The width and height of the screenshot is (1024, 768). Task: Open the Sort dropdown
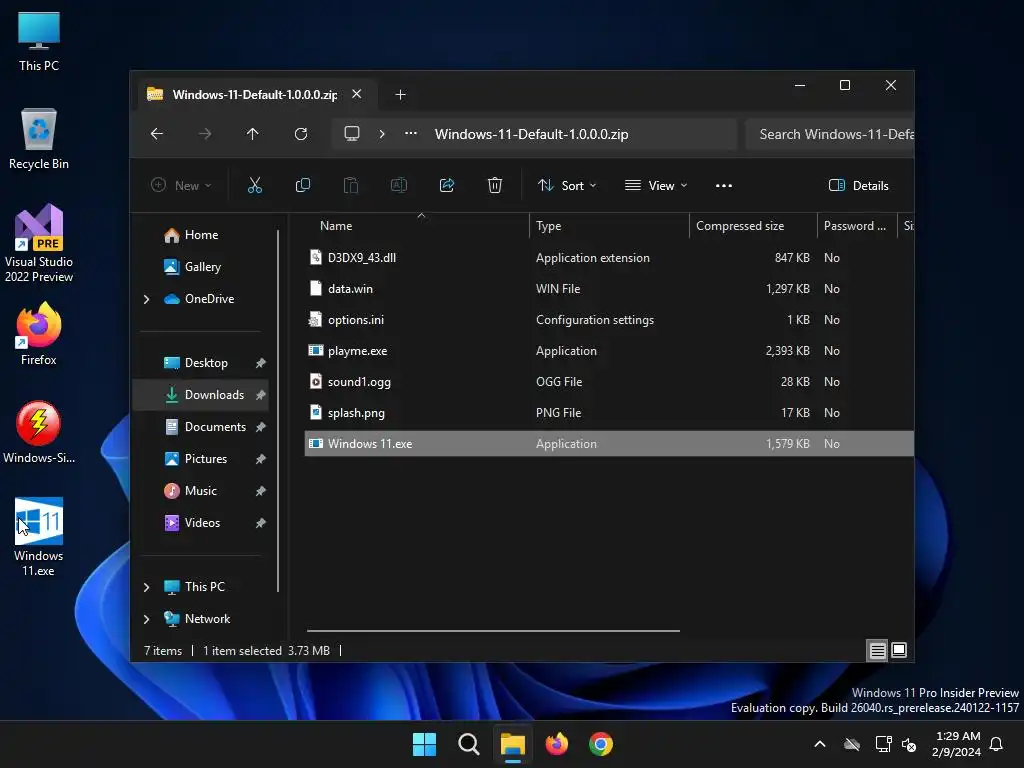567,185
